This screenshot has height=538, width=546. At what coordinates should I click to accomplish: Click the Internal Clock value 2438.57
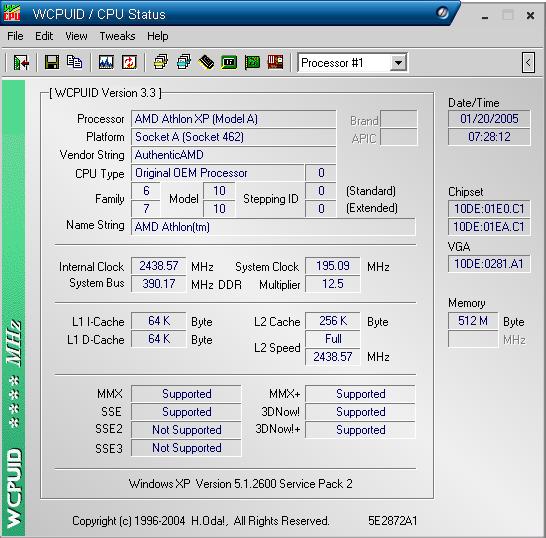tap(158, 266)
